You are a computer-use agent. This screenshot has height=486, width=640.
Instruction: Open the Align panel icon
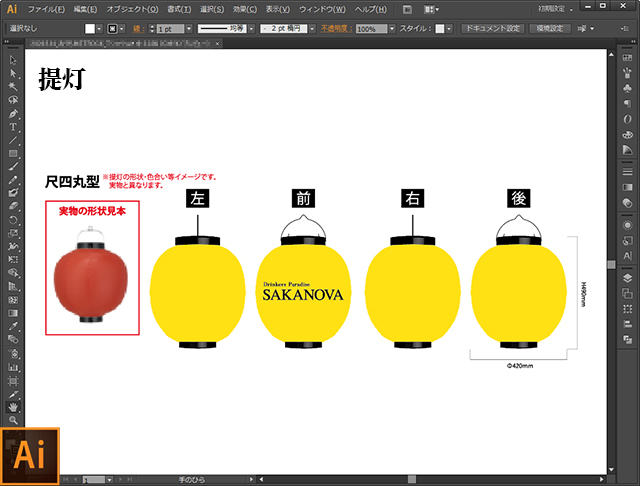click(x=627, y=324)
